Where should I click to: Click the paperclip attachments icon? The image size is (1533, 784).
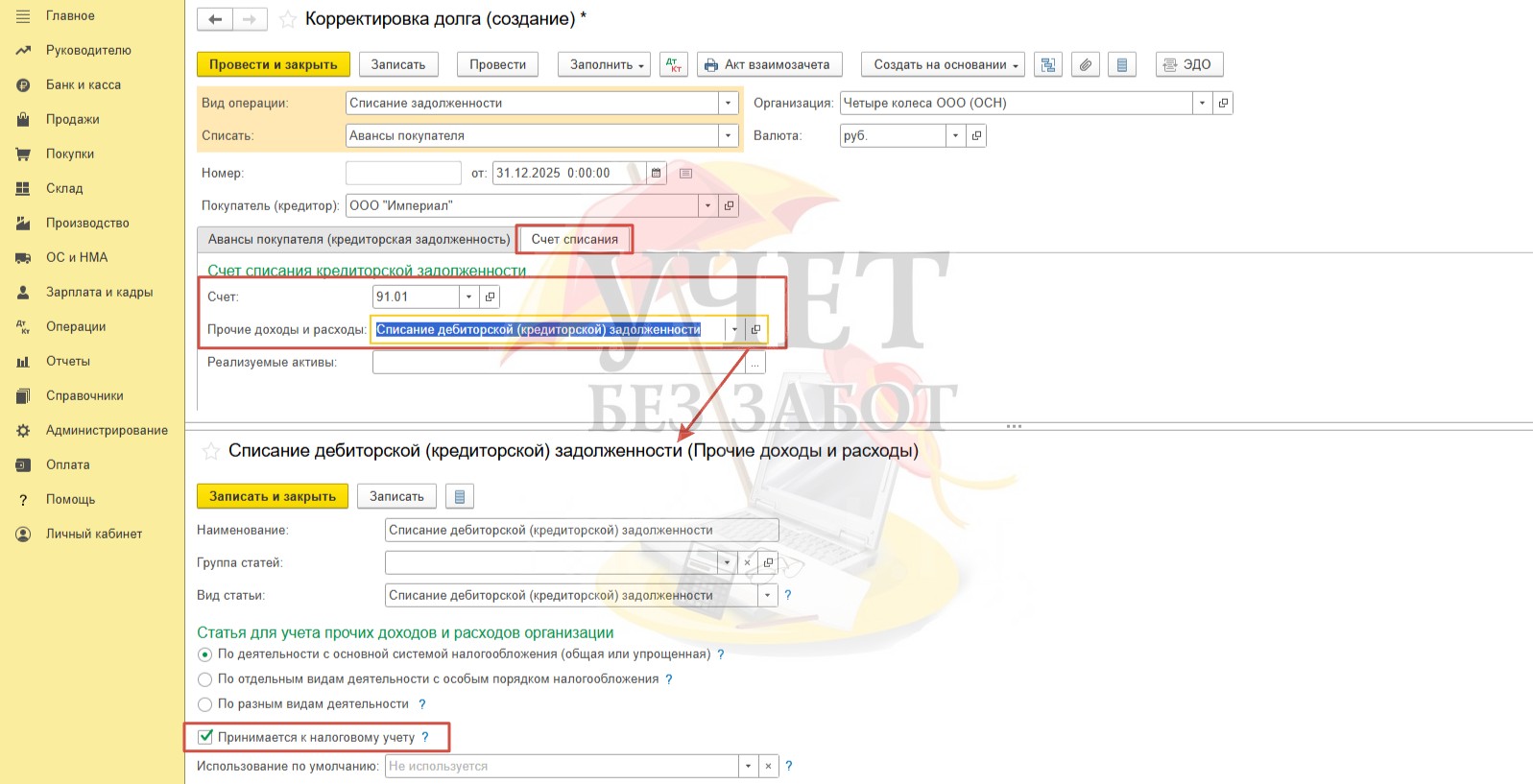click(x=1085, y=64)
